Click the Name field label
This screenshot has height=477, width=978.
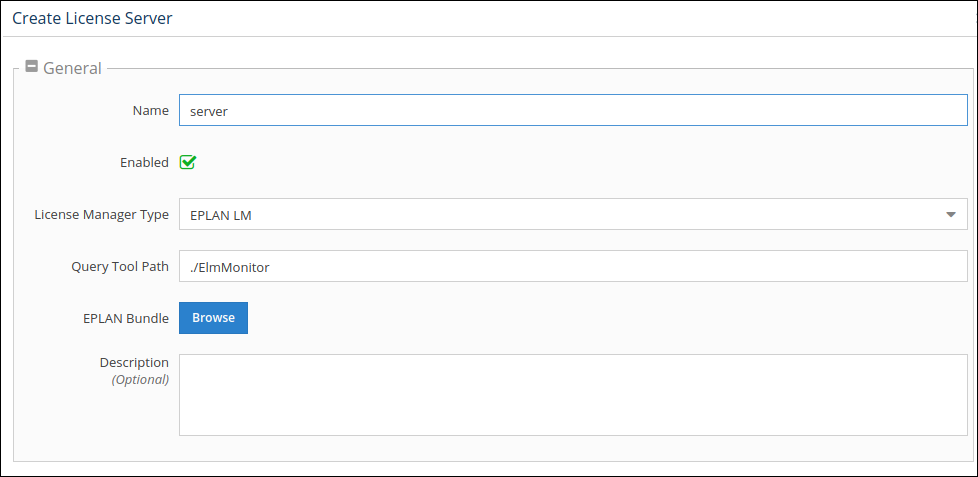click(150, 110)
